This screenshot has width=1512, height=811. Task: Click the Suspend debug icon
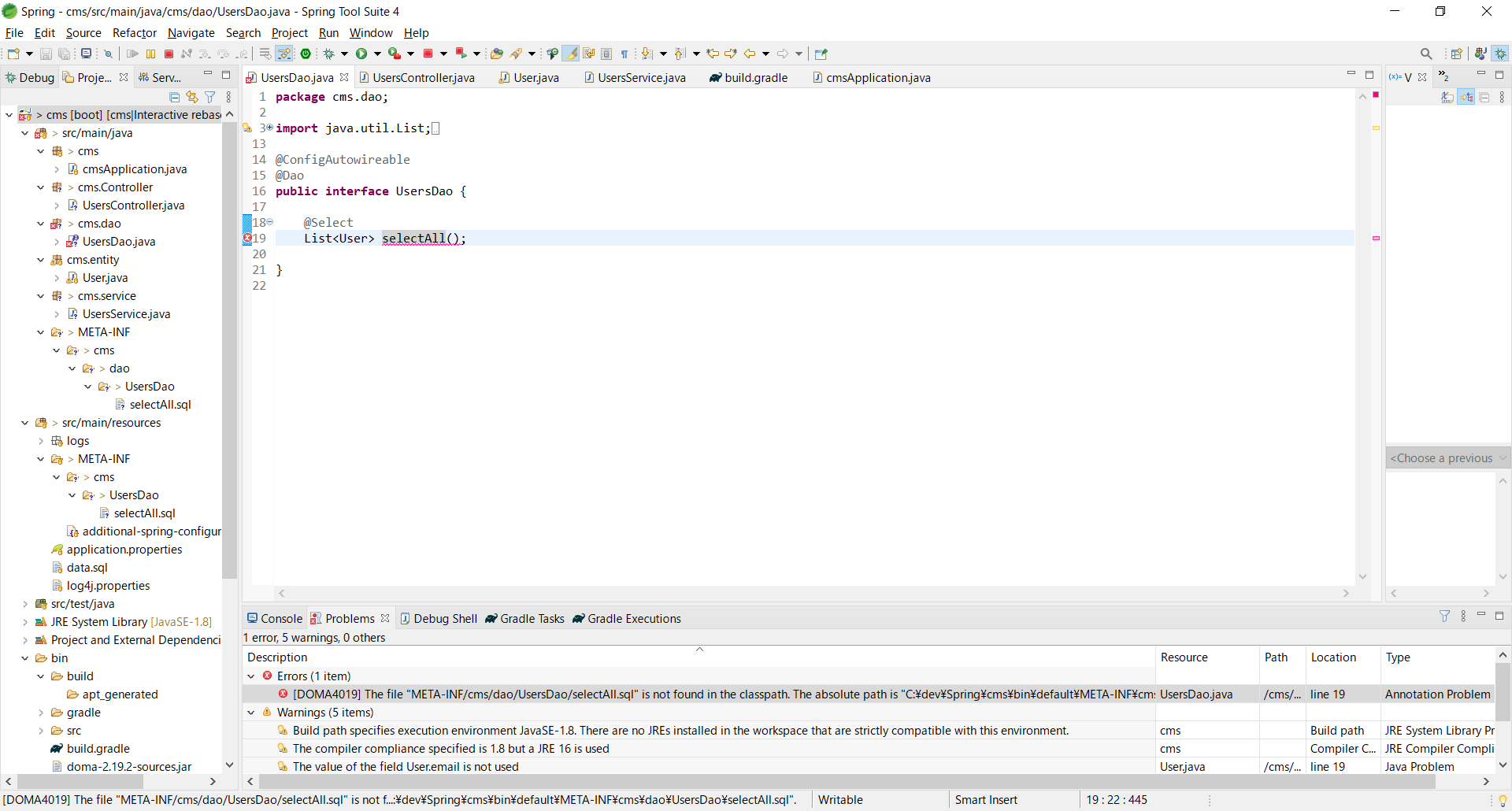tap(150, 54)
